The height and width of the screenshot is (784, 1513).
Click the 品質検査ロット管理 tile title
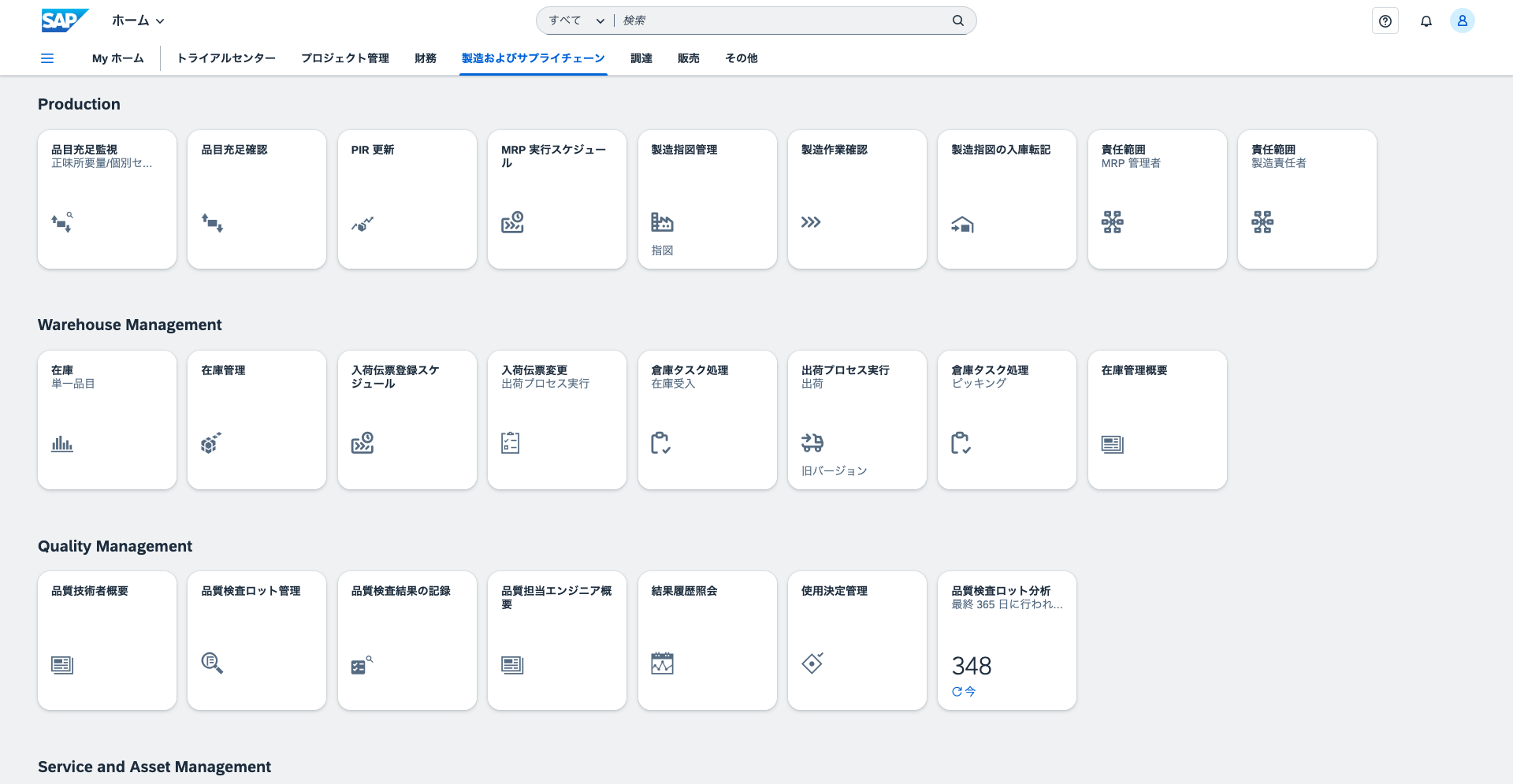click(x=251, y=591)
